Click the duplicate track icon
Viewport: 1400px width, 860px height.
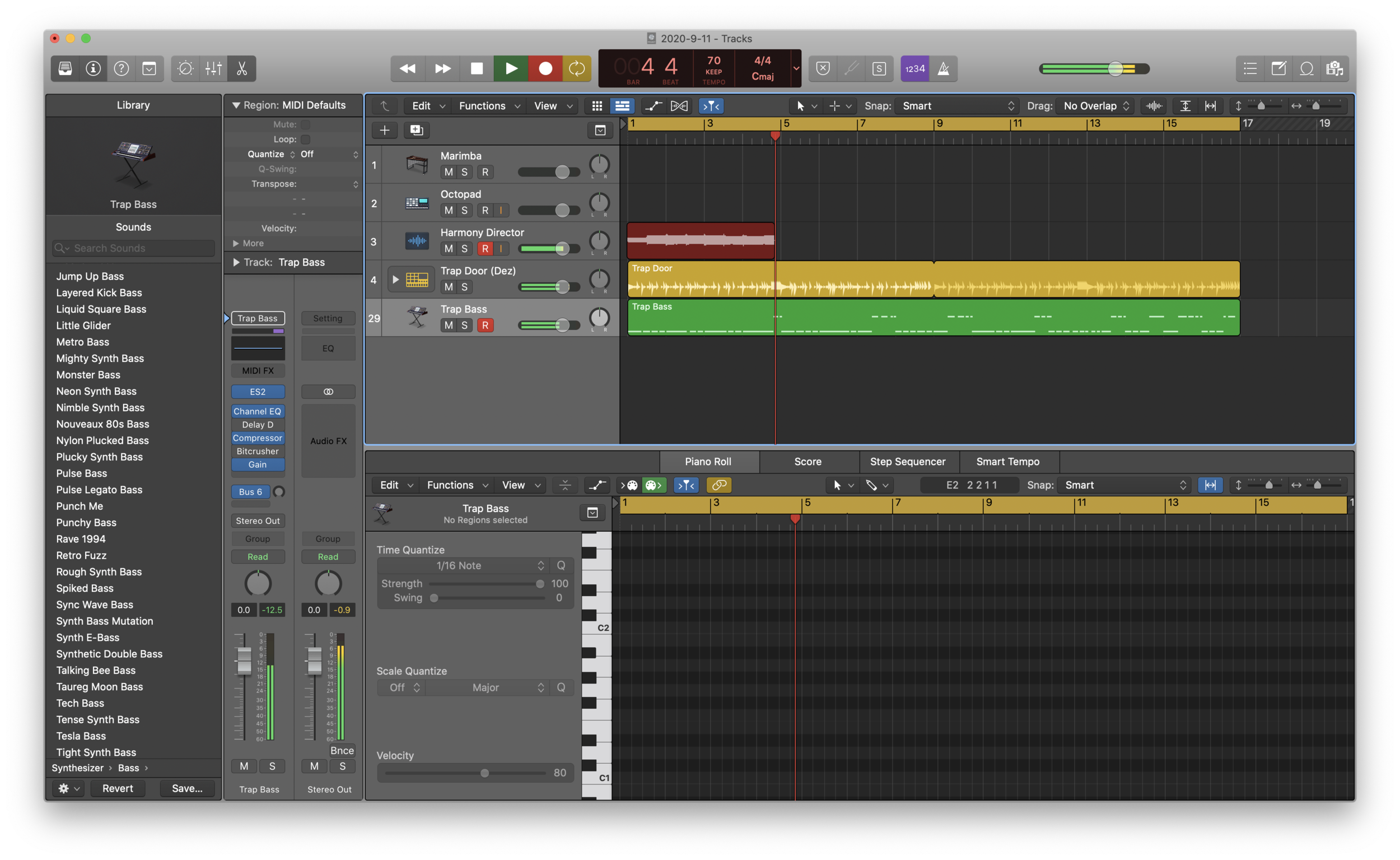click(417, 130)
